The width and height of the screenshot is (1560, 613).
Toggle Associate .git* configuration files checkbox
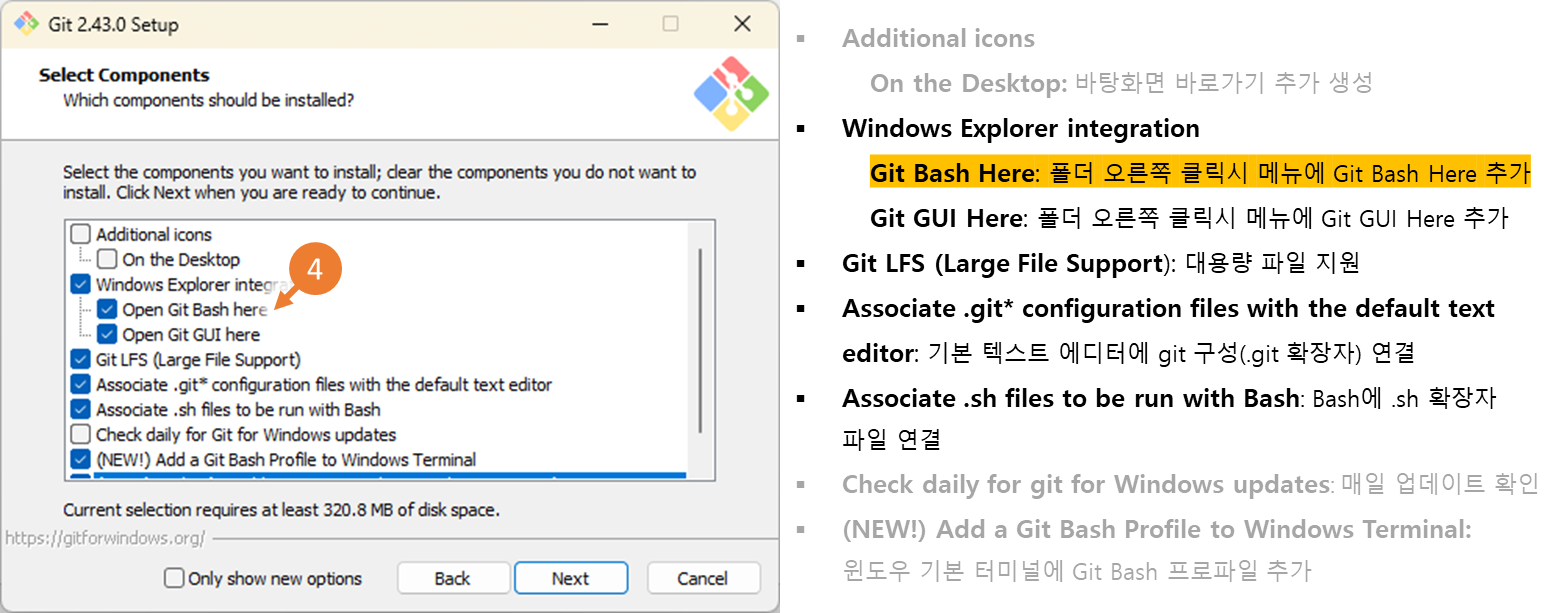coord(81,385)
